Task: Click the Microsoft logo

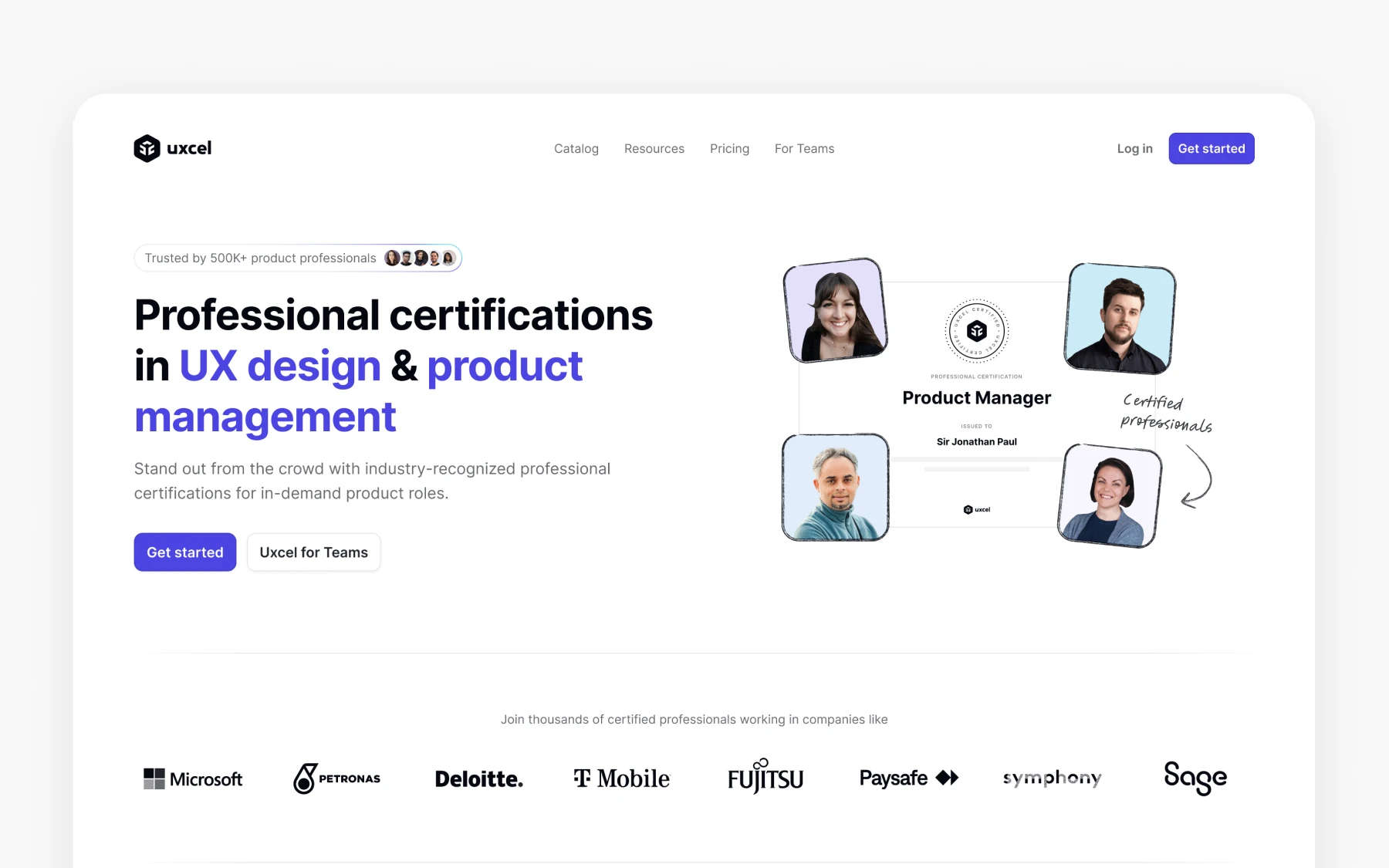Action: coord(193,778)
